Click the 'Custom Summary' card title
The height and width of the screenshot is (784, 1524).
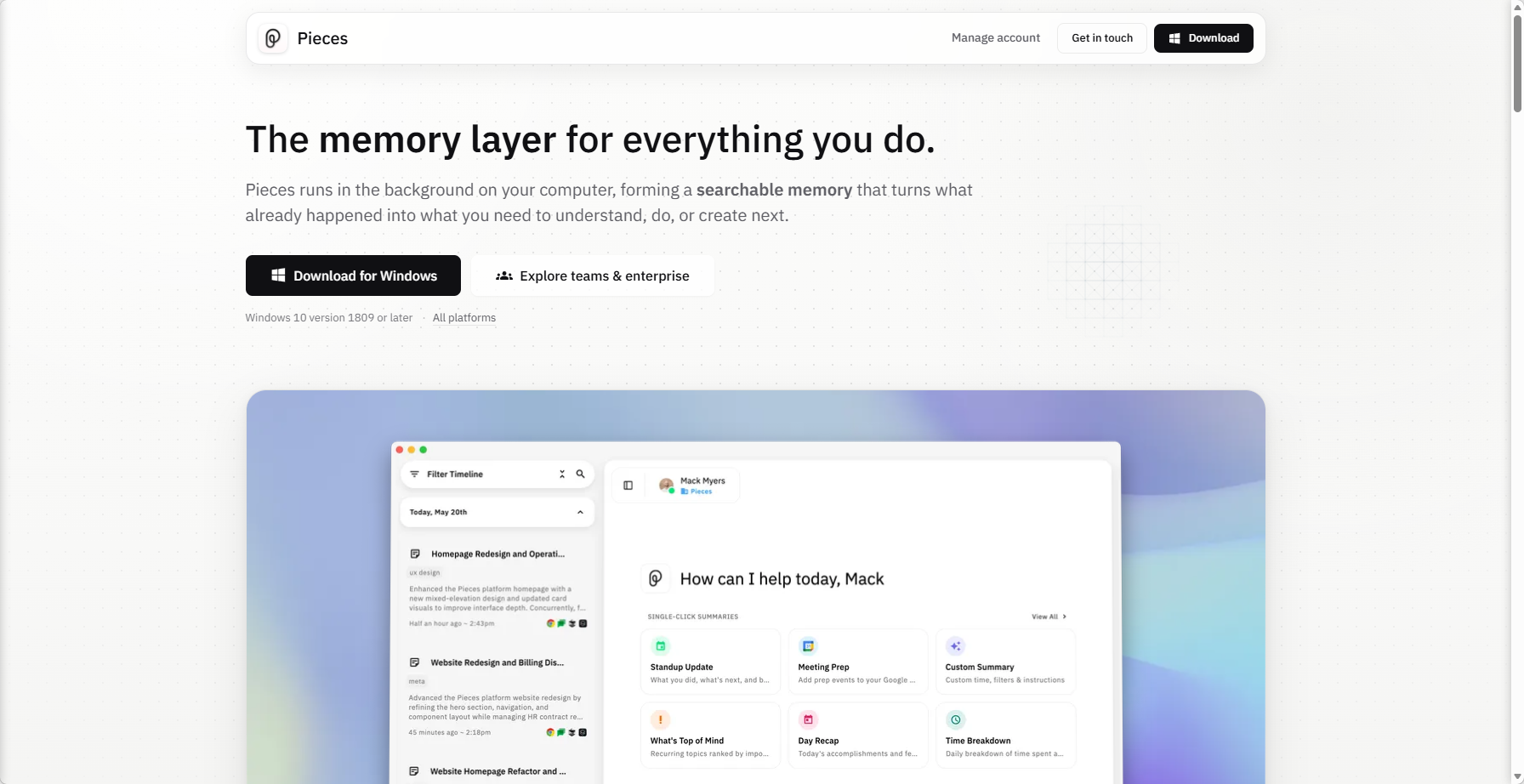[980, 668]
